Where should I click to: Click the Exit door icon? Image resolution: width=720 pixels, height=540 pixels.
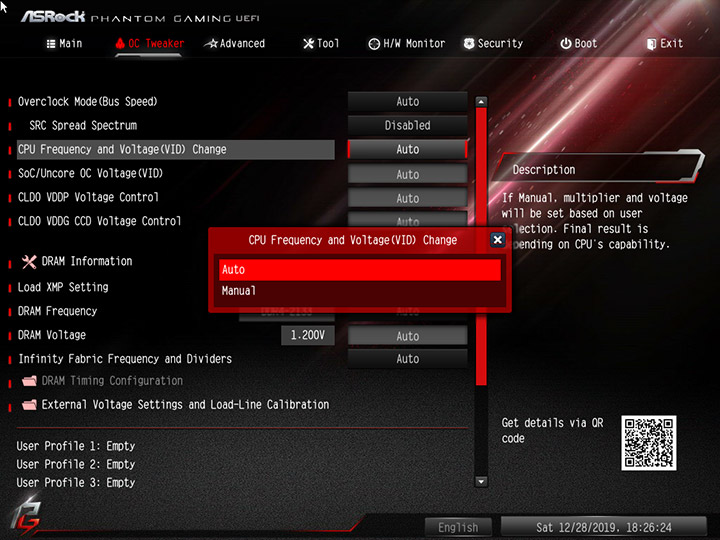pyautogui.click(x=651, y=44)
